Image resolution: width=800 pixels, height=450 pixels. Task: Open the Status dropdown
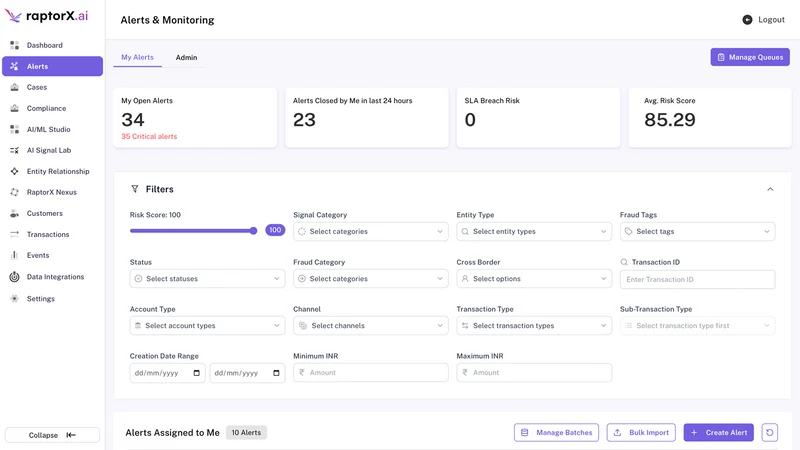coord(207,279)
